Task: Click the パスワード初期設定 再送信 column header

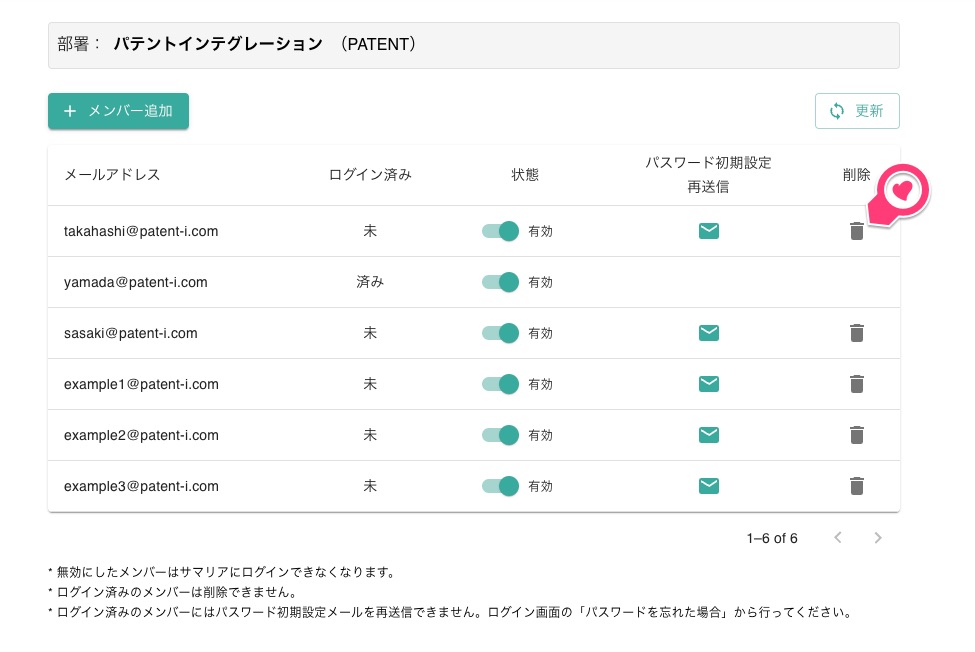Action: pos(708,175)
